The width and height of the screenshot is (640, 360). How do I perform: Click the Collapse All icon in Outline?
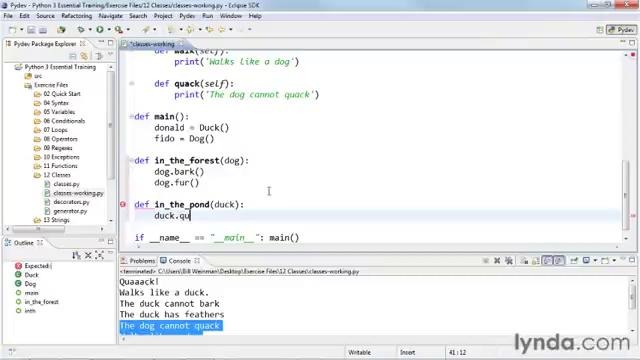coord(88,256)
